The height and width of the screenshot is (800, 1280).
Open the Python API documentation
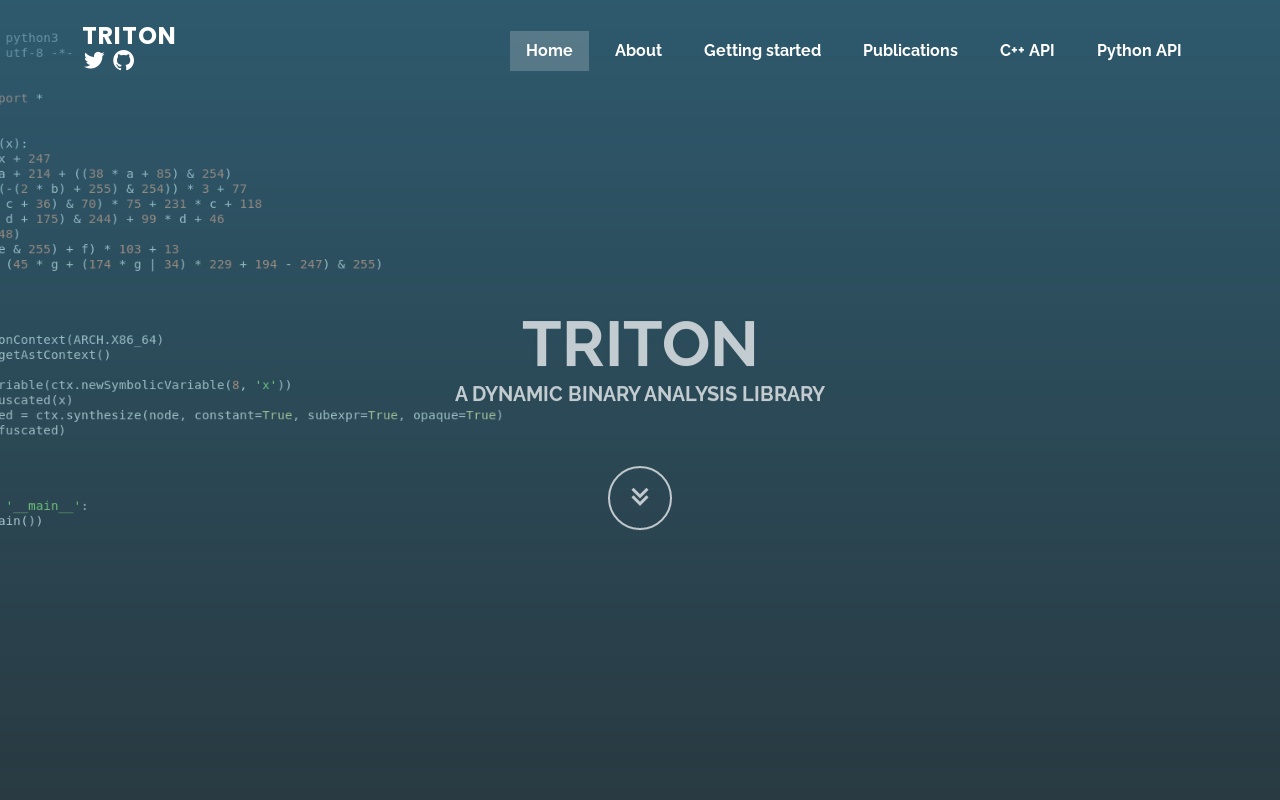[x=1139, y=50]
